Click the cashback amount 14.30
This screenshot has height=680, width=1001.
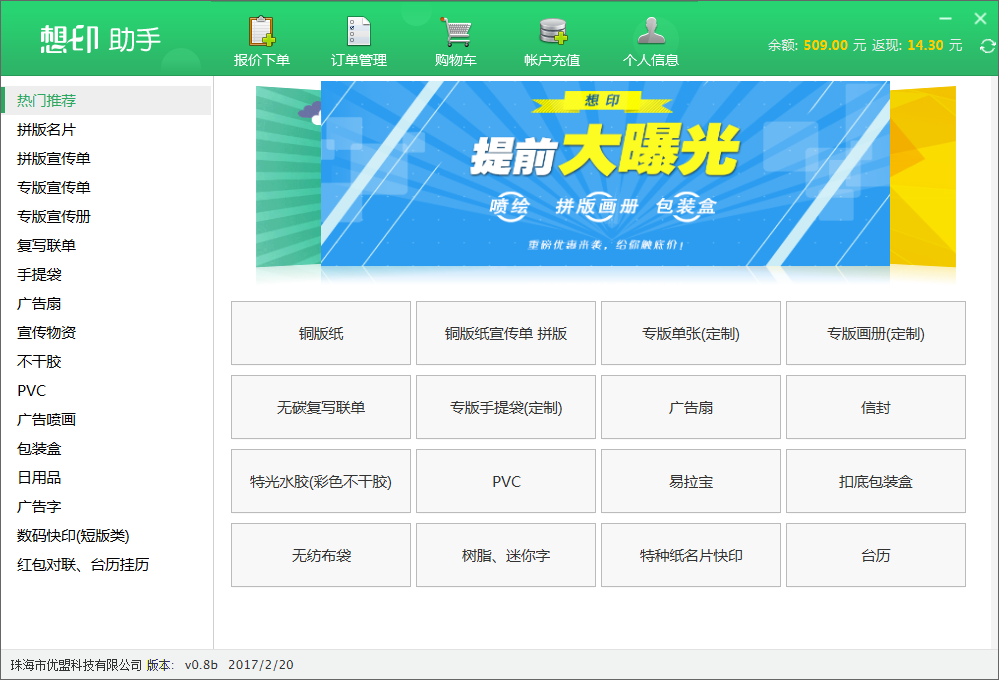925,45
